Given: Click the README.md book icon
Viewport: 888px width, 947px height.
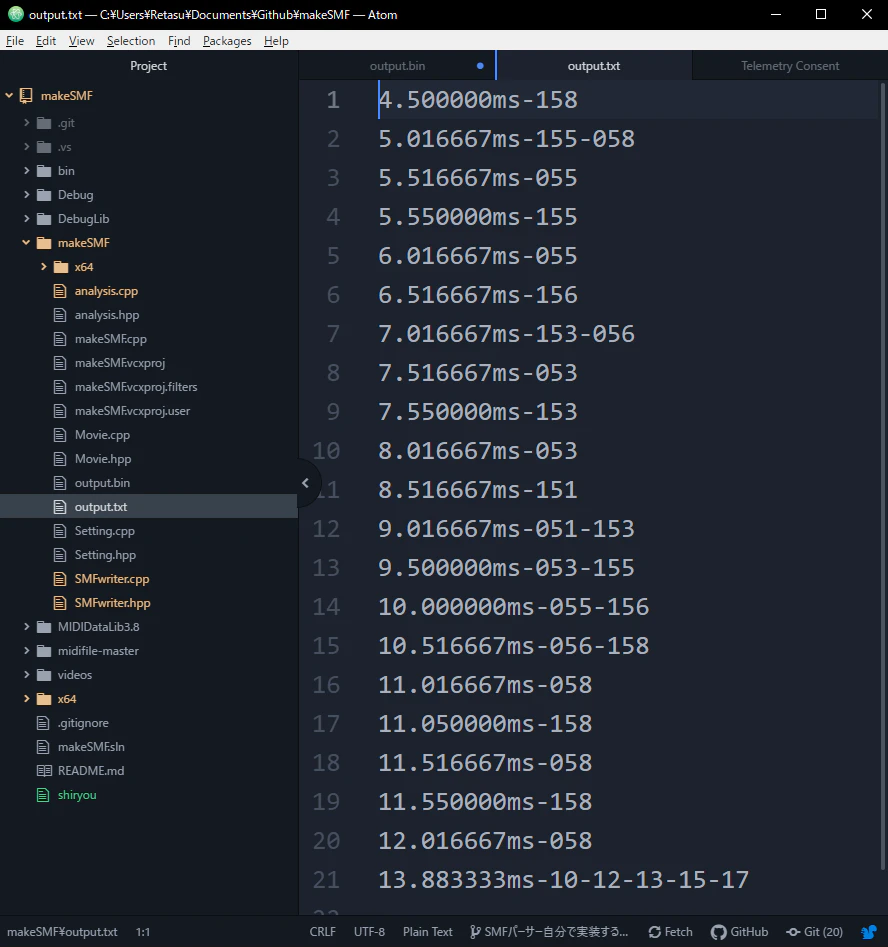Looking at the screenshot, I should (44, 771).
